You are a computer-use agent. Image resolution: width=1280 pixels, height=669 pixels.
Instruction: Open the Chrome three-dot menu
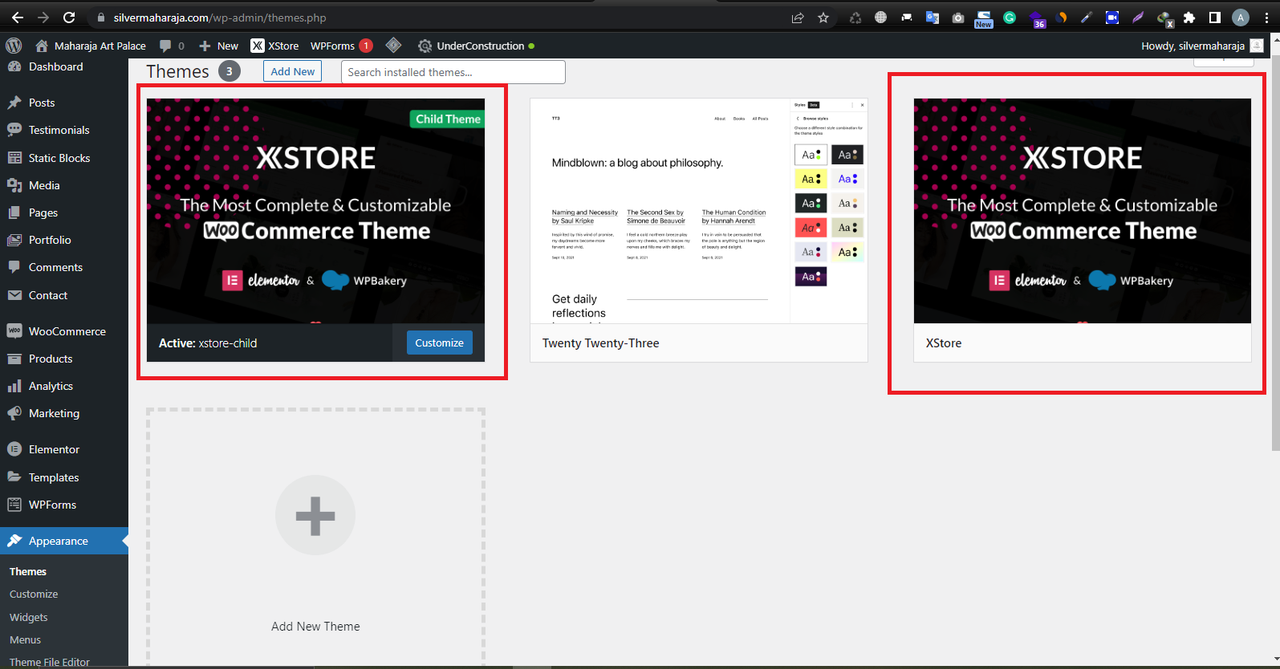pos(1266,17)
